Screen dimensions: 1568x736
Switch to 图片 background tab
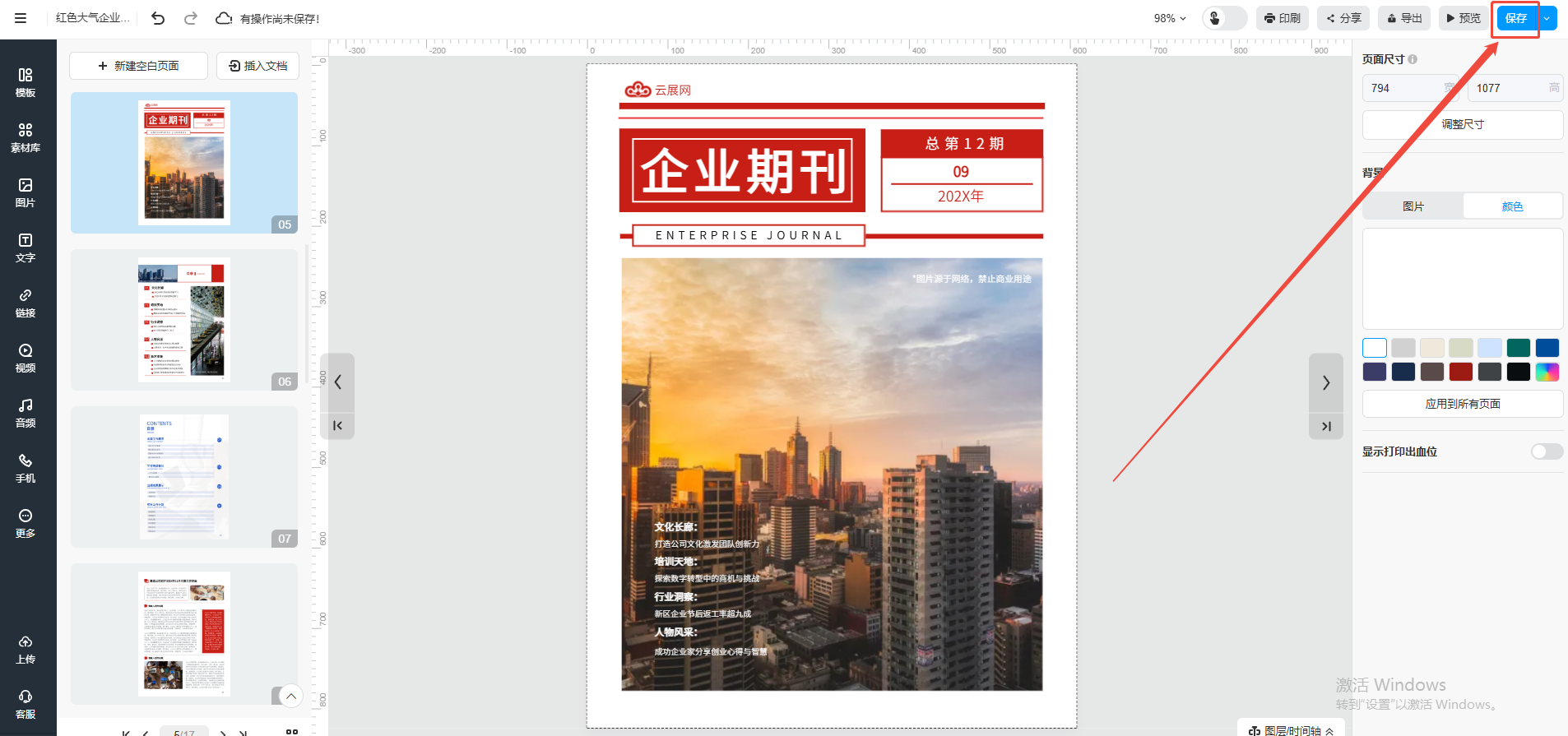tap(1413, 206)
